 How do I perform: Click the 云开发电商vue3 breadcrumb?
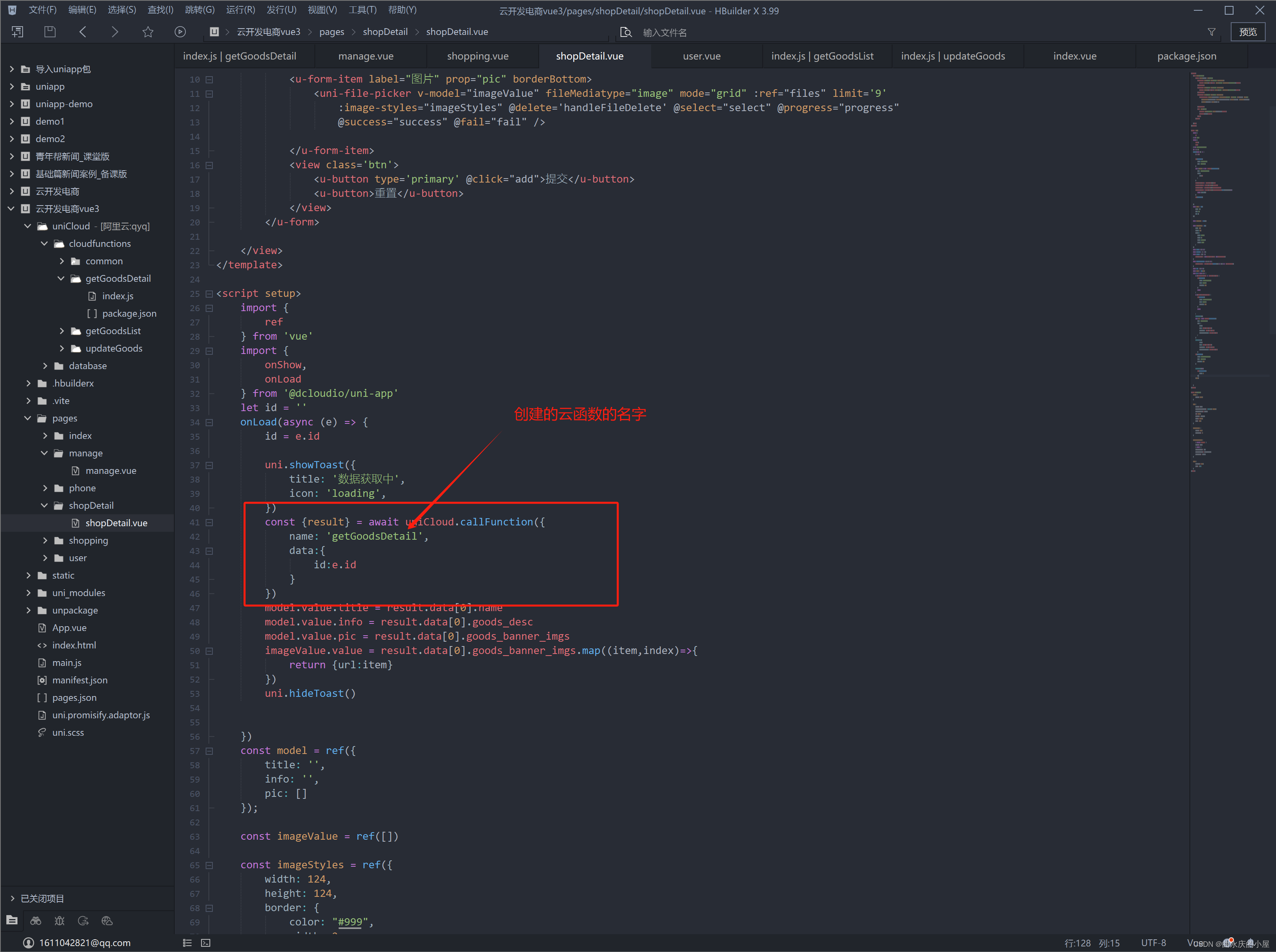[269, 32]
